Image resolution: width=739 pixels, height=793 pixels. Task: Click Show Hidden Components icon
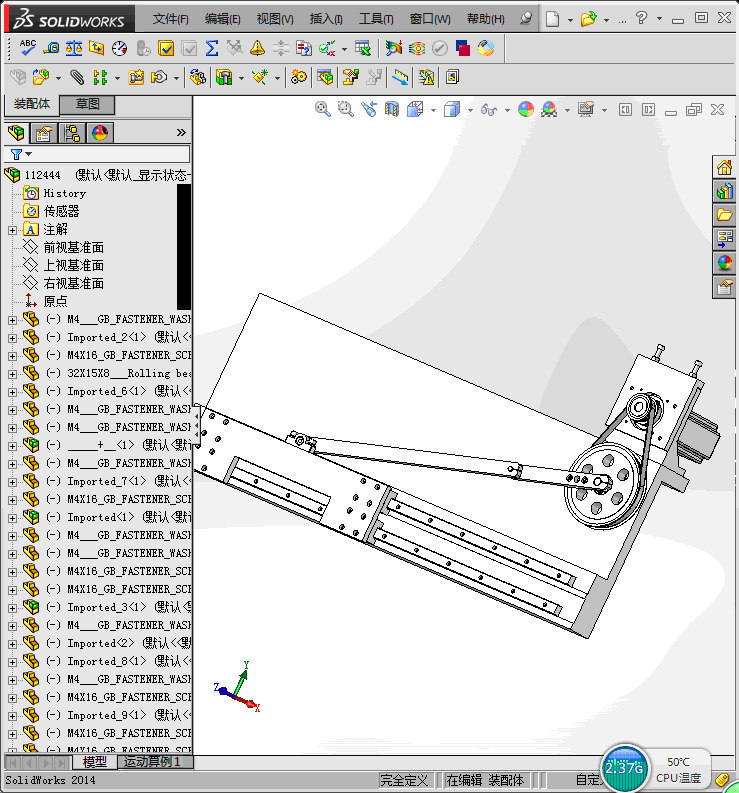[x=197, y=77]
